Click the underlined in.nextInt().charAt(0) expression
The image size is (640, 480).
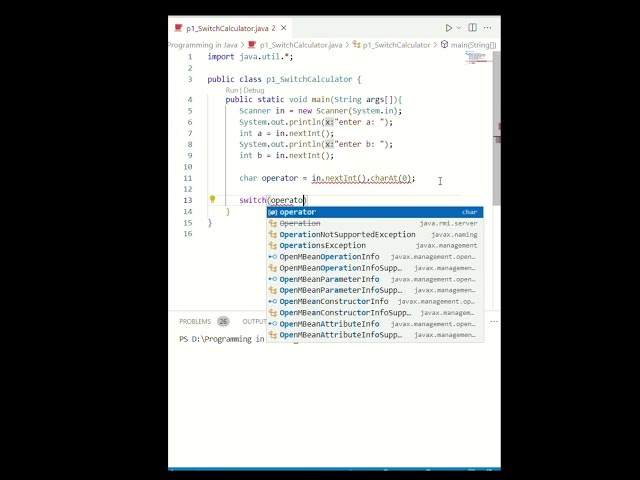point(363,178)
